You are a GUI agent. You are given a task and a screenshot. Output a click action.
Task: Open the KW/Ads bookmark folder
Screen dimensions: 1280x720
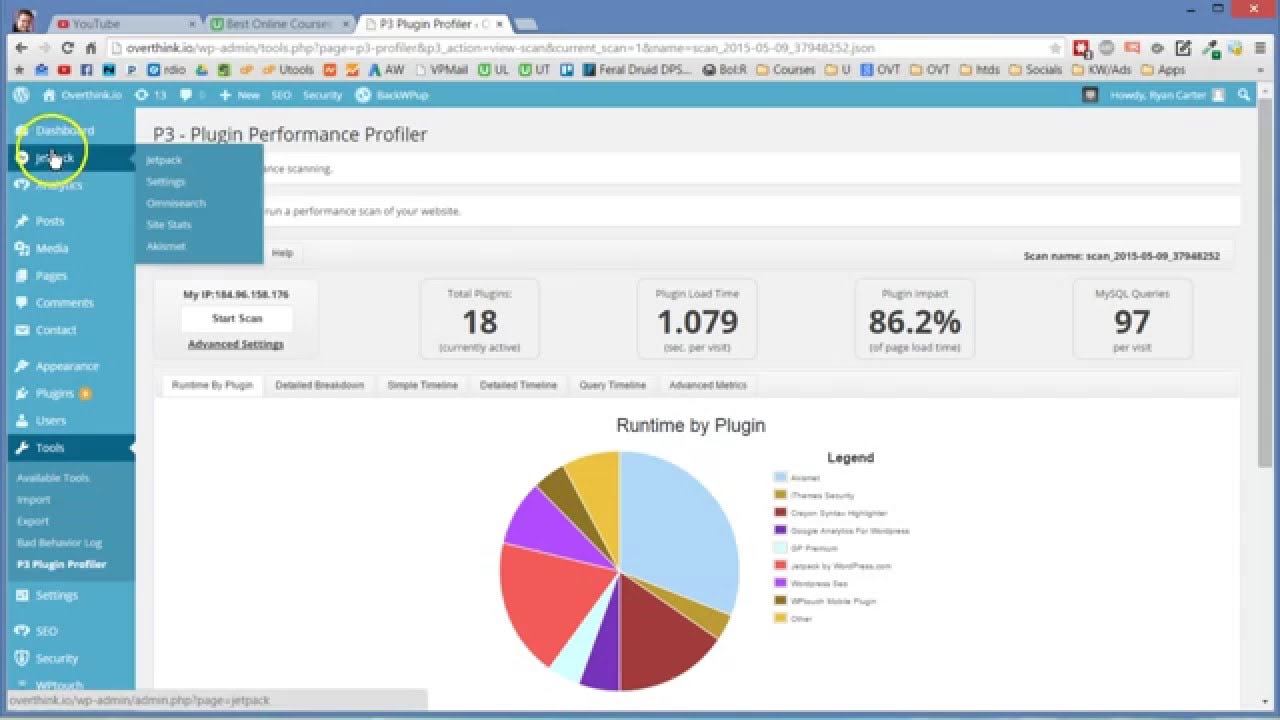(1102, 70)
